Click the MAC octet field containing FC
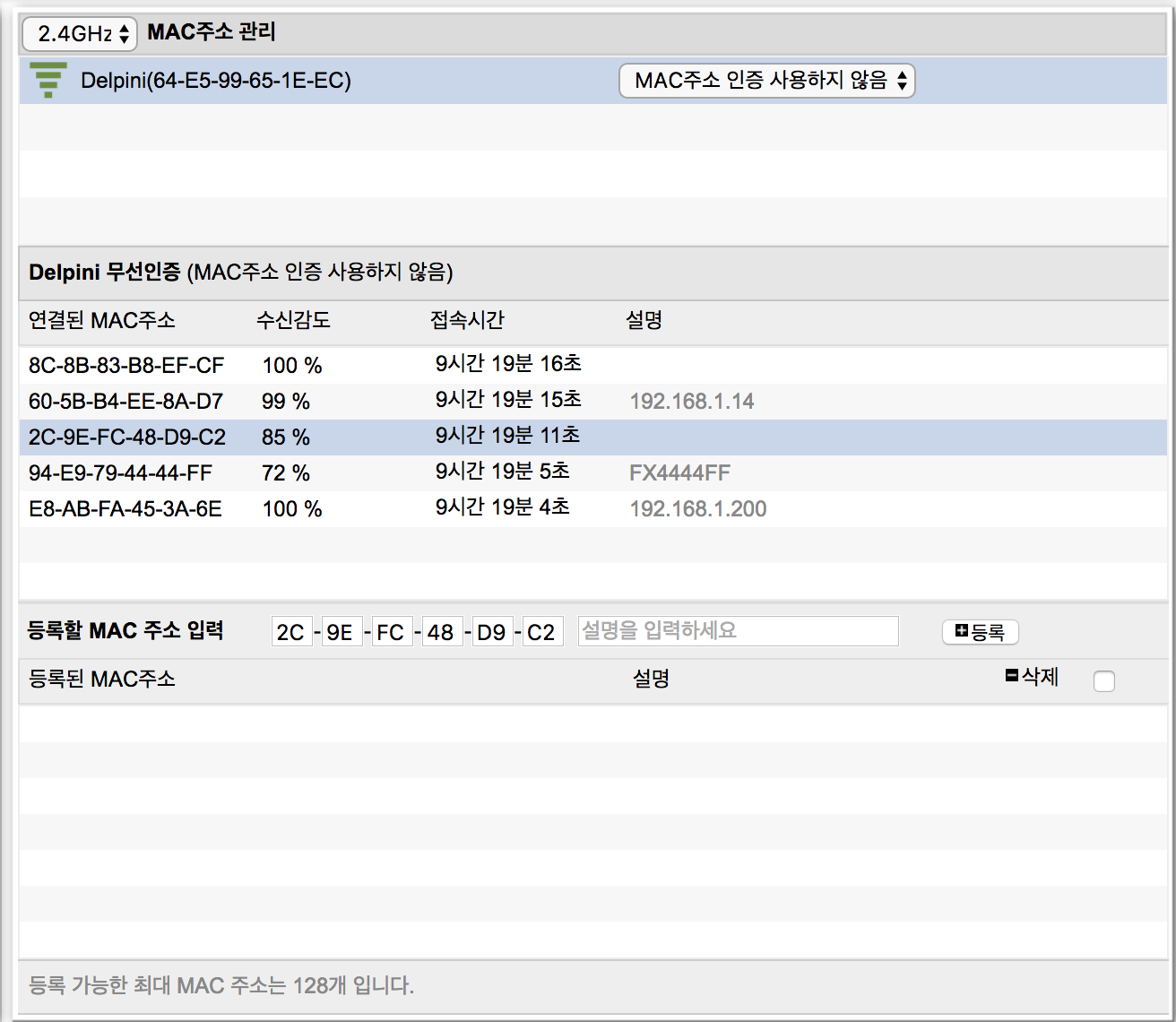This screenshot has height=1022, width=1176. pos(392,632)
